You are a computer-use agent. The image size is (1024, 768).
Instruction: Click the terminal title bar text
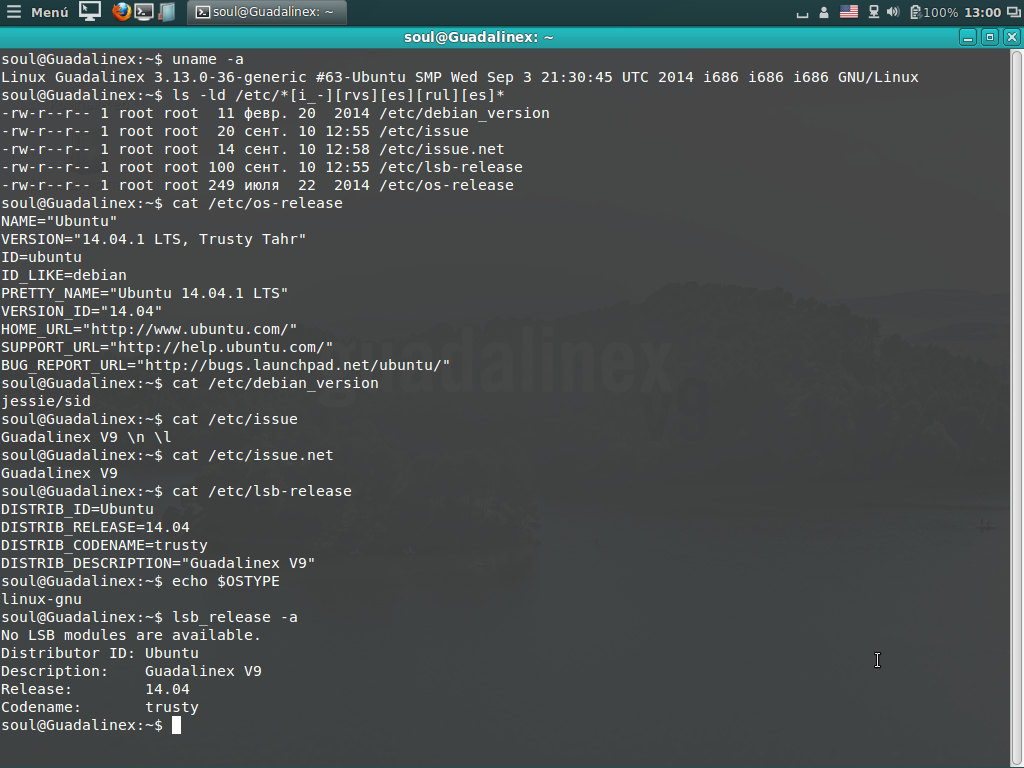[x=479, y=37]
